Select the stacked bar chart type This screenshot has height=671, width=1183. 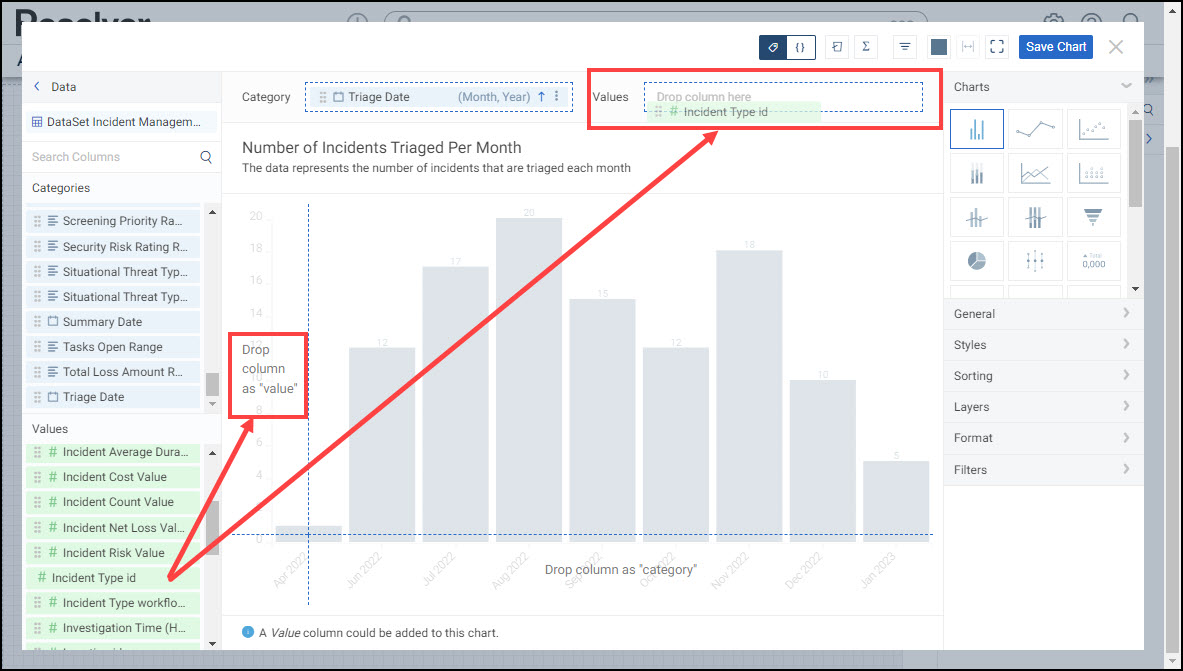tap(976, 174)
